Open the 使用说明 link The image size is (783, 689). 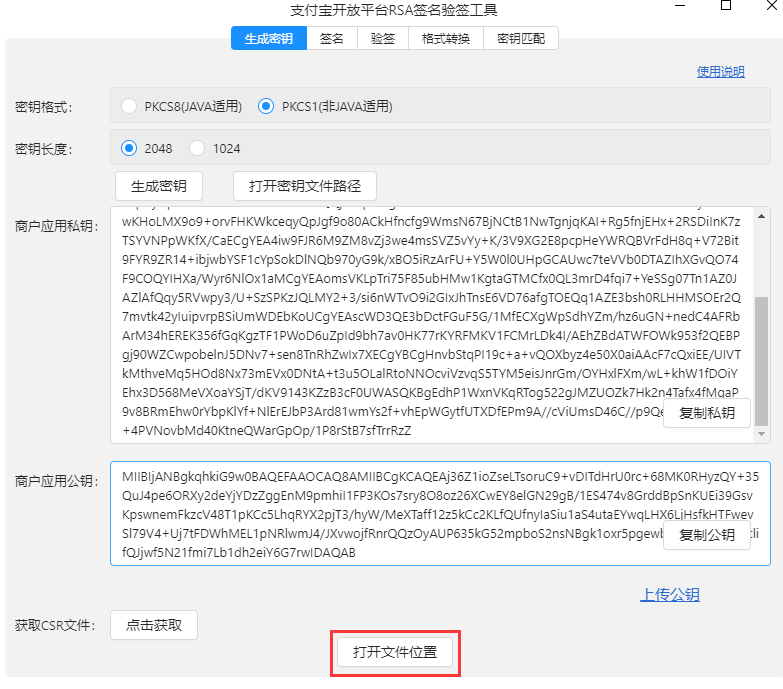(721, 72)
